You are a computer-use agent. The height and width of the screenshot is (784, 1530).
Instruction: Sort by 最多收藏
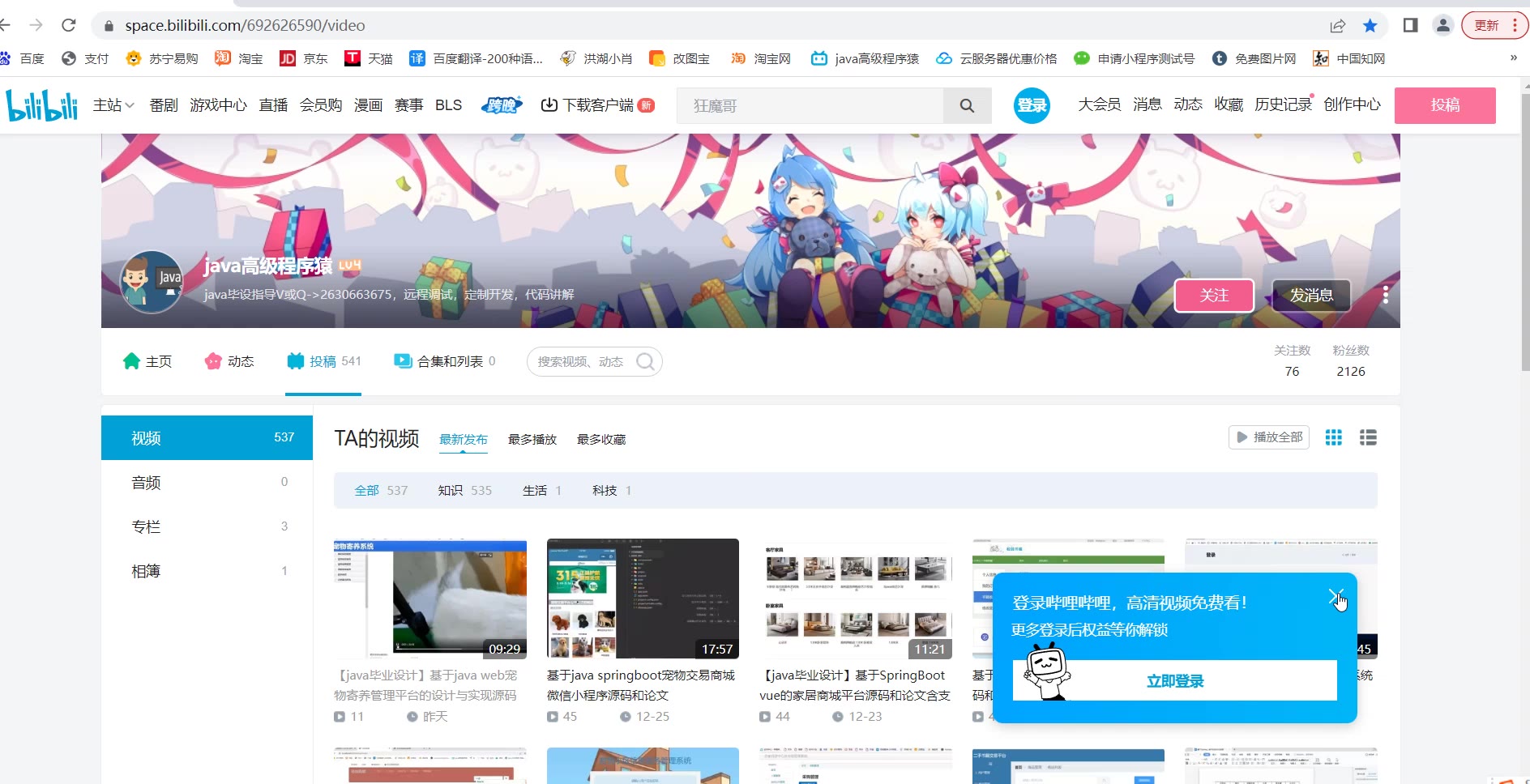pyautogui.click(x=601, y=440)
